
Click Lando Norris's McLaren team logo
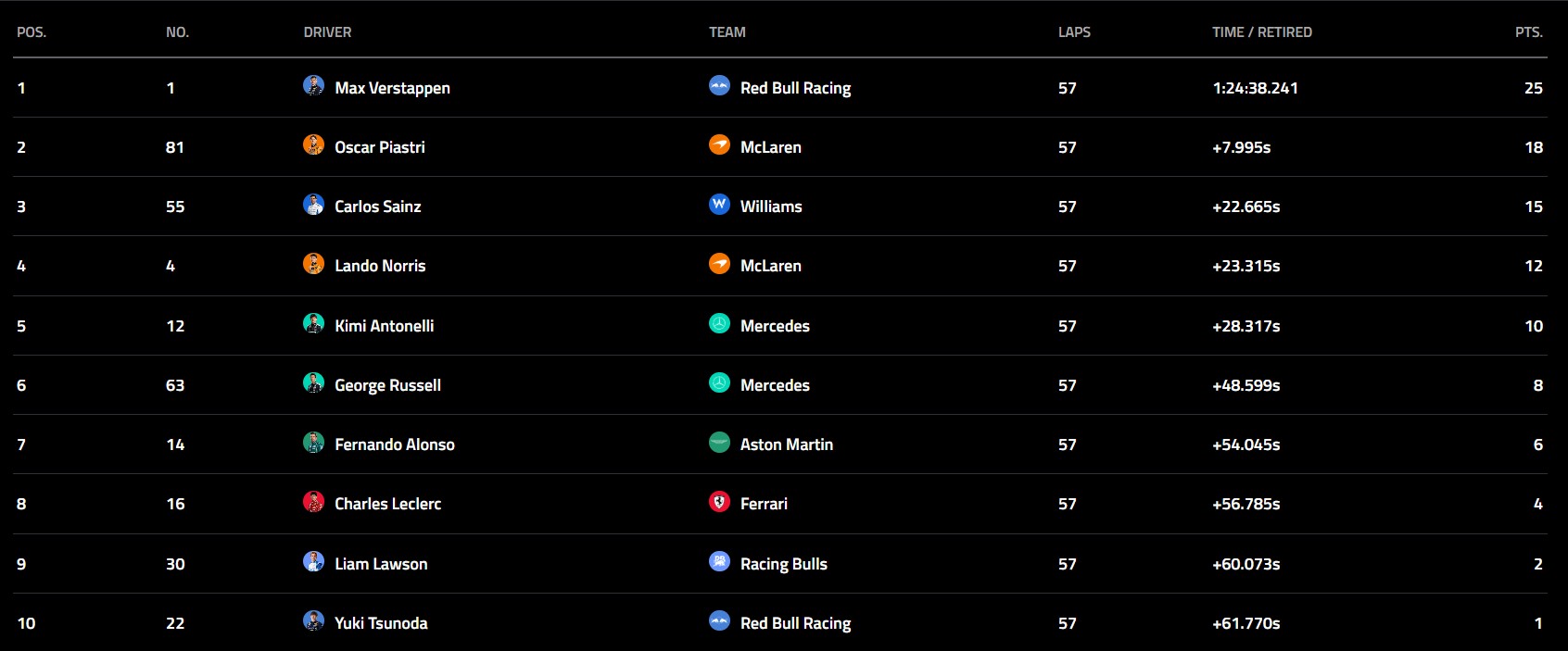[719, 264]
